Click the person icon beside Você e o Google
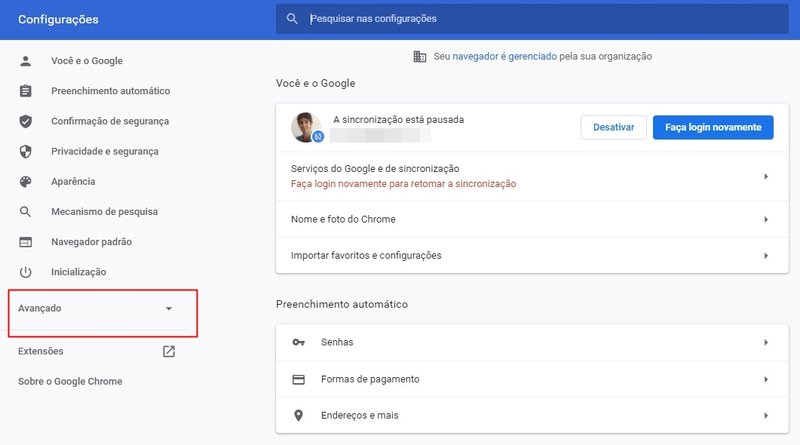 [26, 61]
